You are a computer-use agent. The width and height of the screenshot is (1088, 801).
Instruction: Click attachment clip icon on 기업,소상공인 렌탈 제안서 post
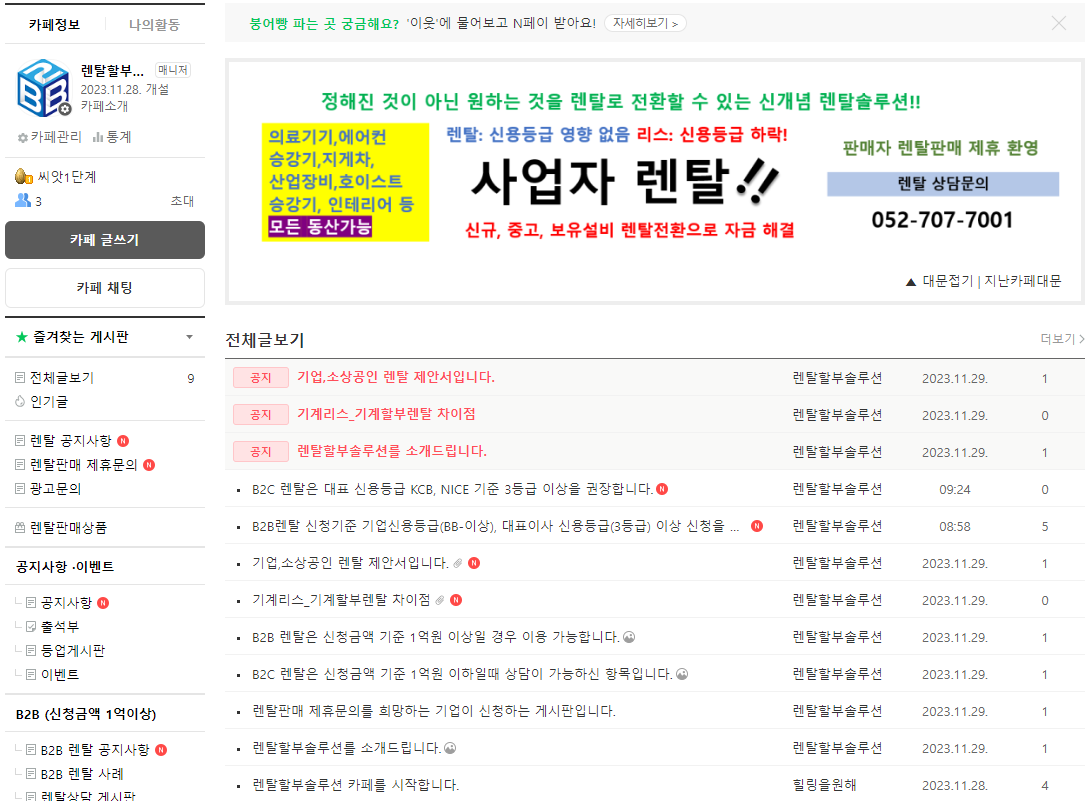coord(458,563)
